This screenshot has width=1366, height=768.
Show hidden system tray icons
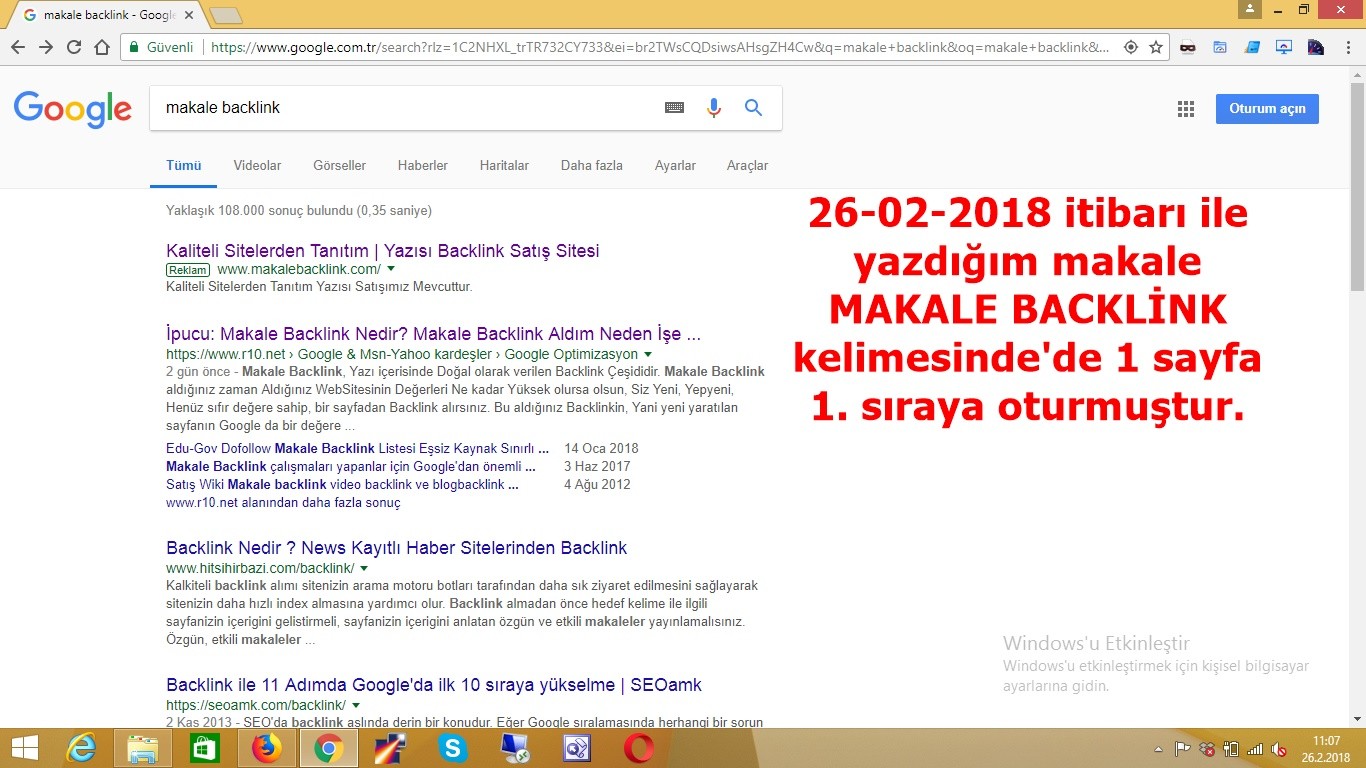pos(1159,748)
